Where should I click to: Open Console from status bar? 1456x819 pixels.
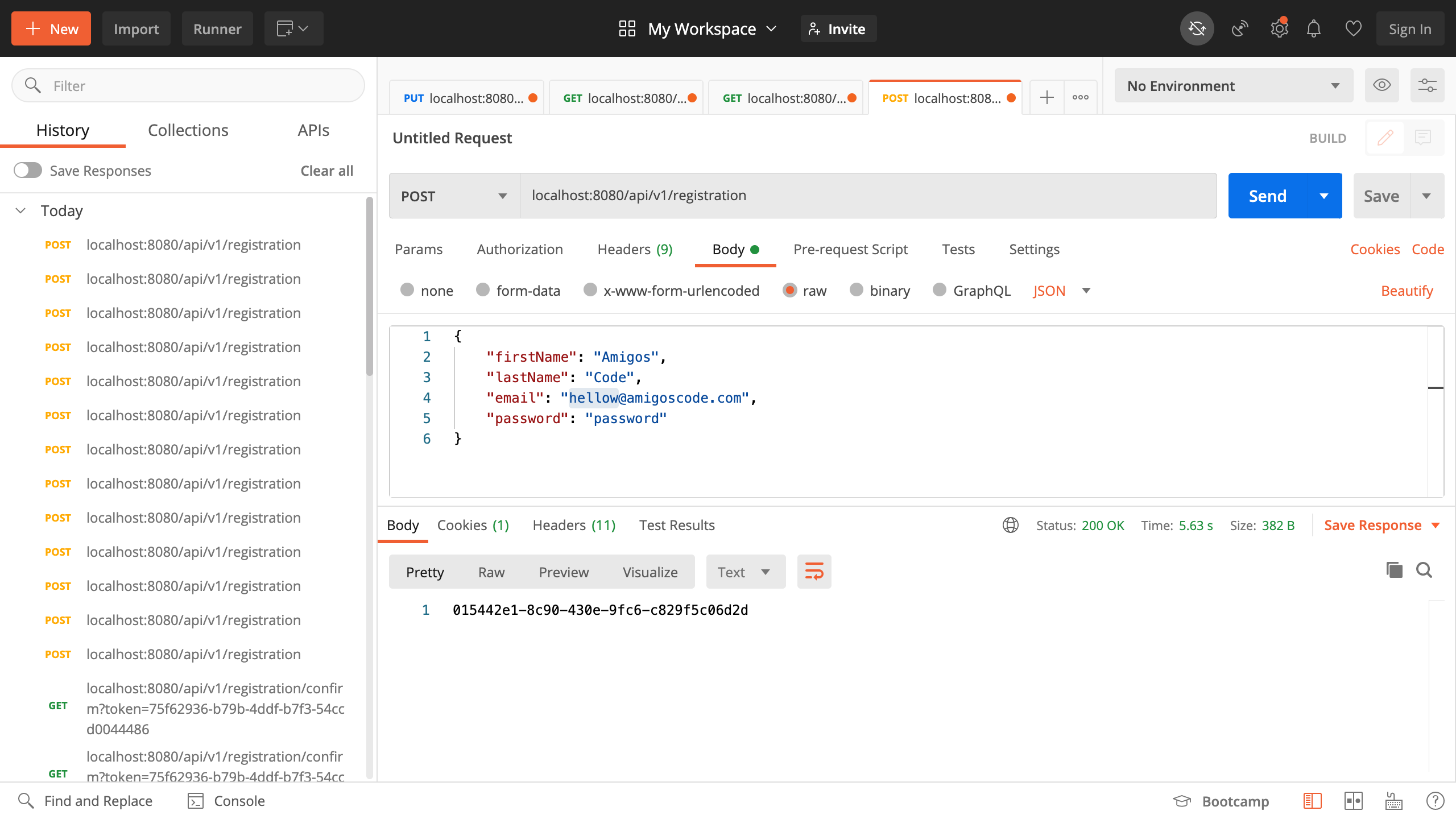226,801
